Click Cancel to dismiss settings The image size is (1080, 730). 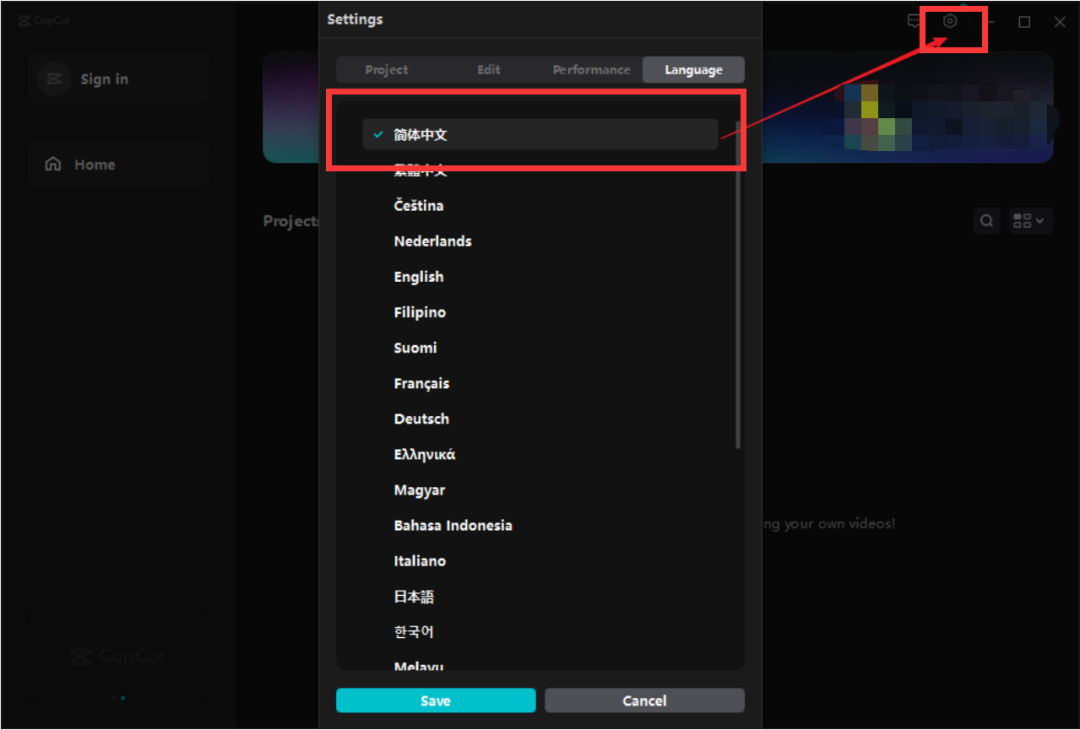(x=644, y=701)
